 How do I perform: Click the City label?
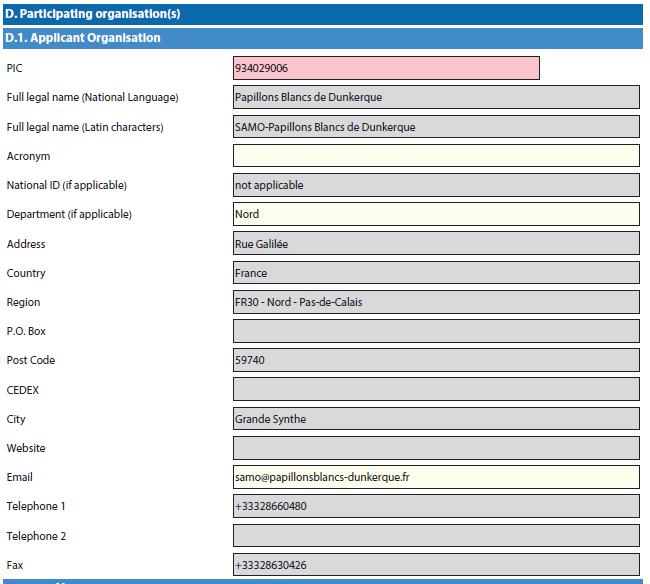16,419
